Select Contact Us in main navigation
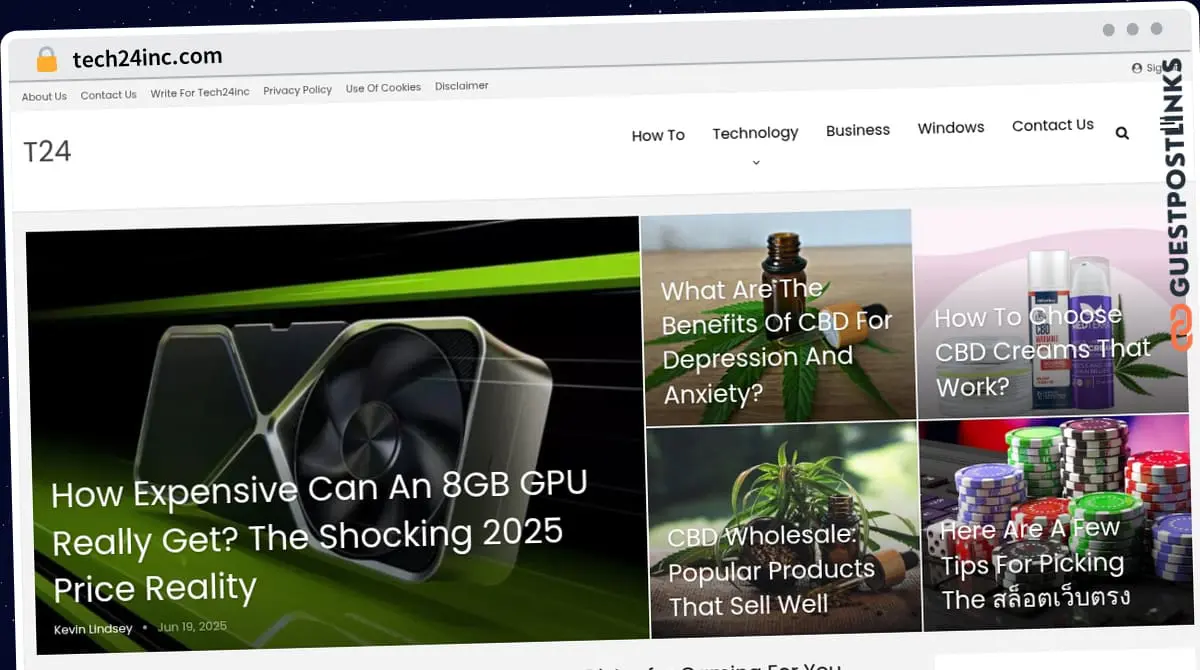 [x=1053, y=125]
